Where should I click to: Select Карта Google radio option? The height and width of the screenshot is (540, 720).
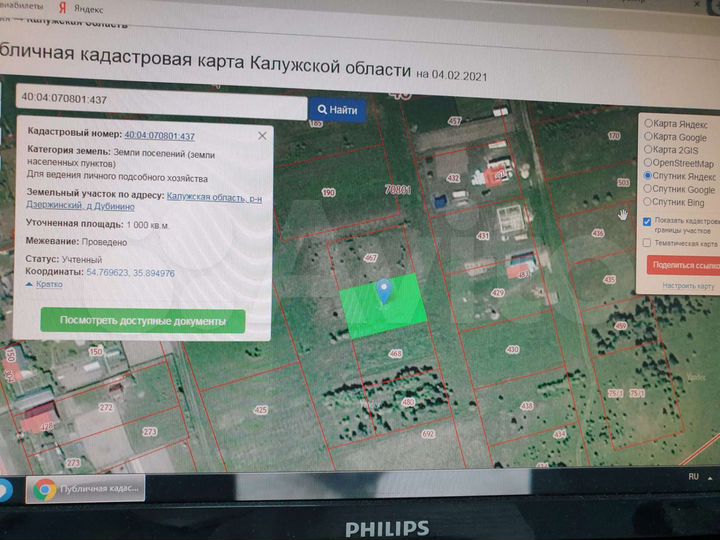[648, 136]
